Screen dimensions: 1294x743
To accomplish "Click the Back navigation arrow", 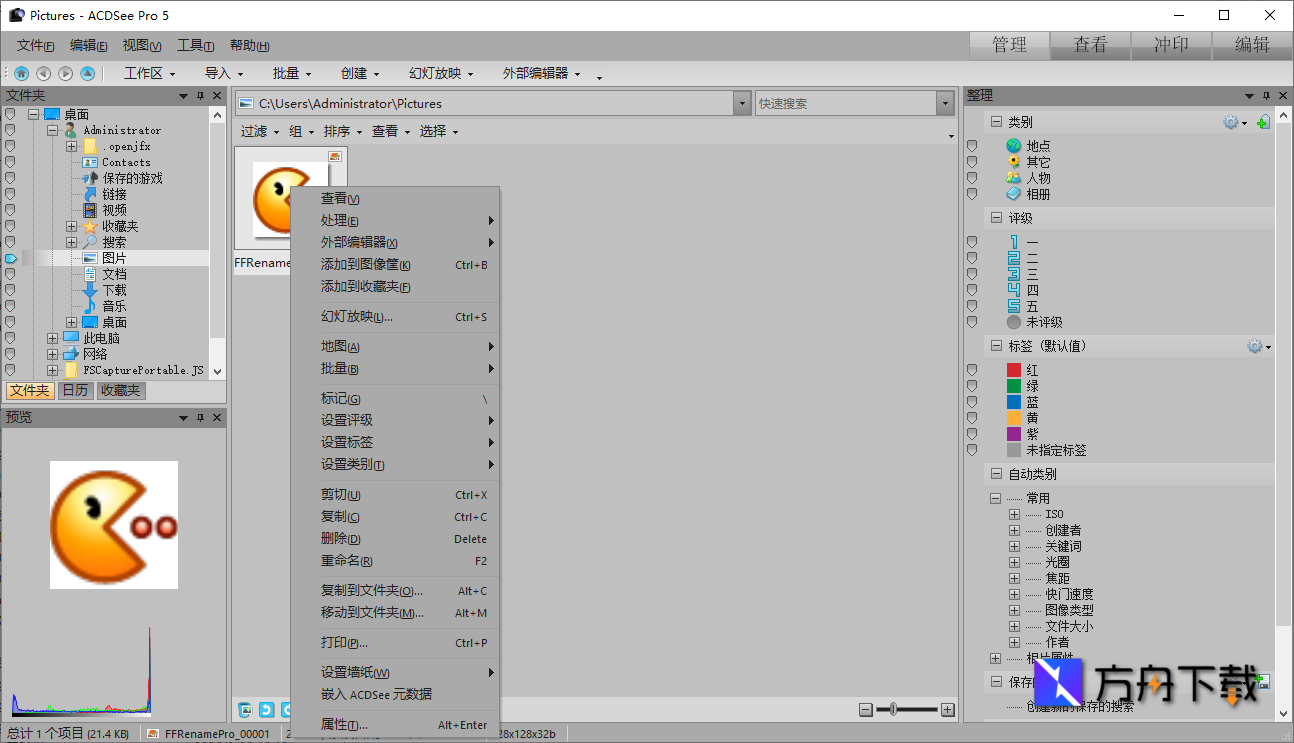I will click(x=43, y=73).
